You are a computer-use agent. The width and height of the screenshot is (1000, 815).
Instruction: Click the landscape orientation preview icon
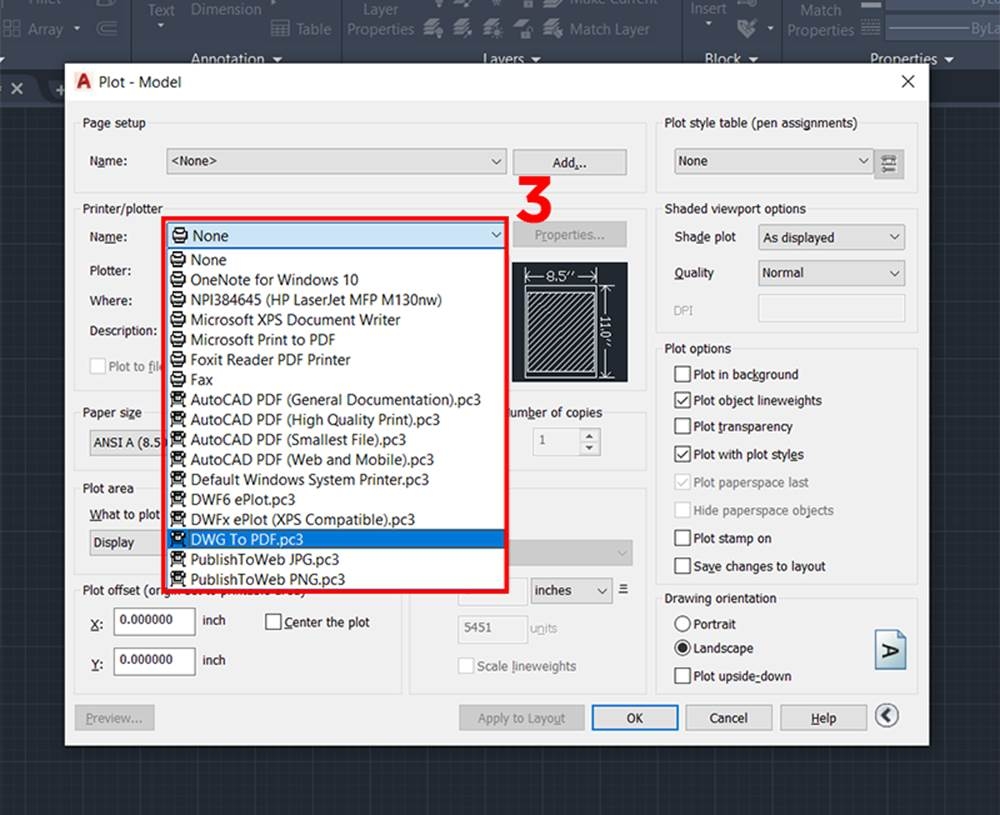pos(889,649)
